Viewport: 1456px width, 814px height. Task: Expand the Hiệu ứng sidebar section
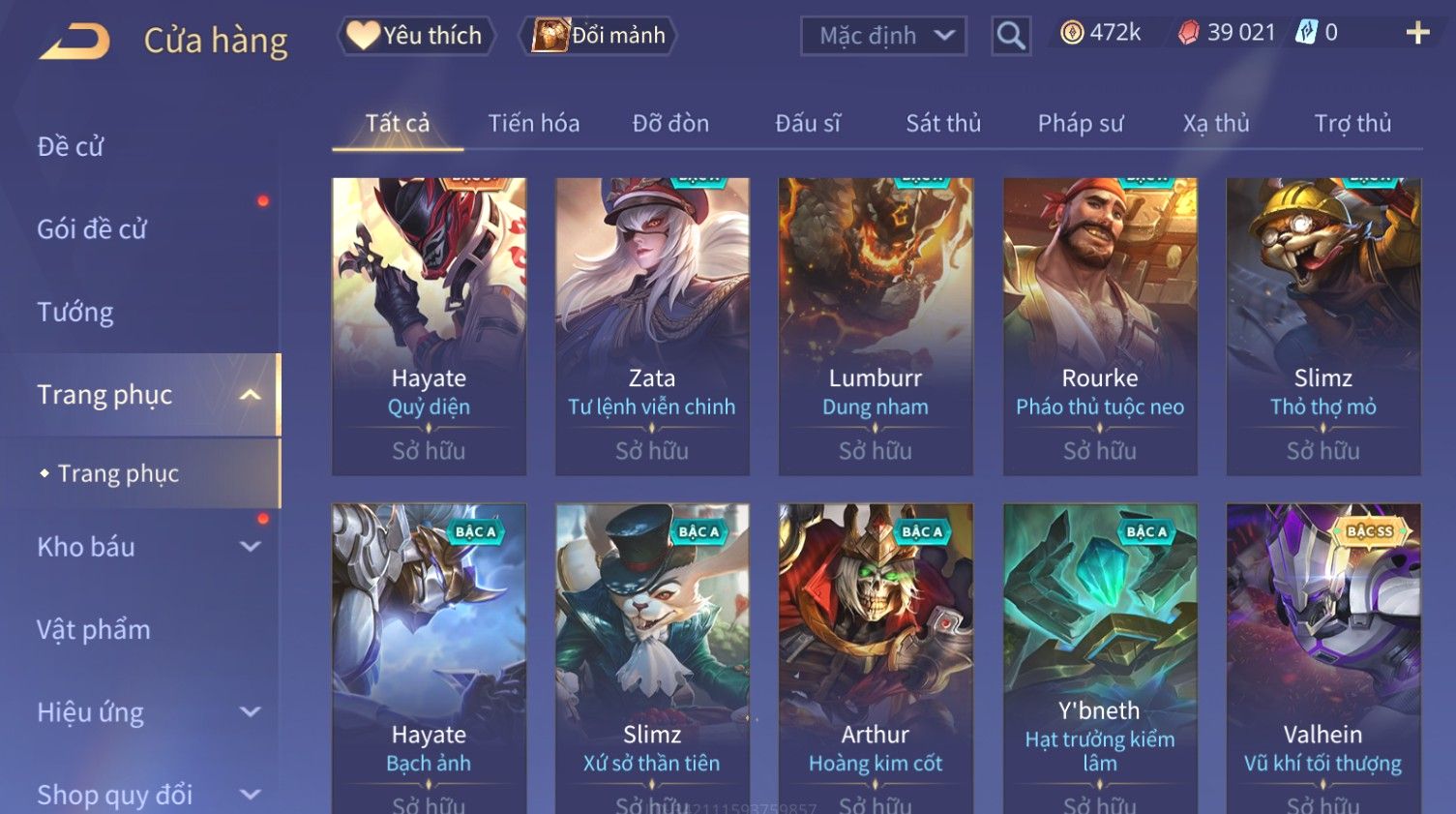[x=250, y=712]
